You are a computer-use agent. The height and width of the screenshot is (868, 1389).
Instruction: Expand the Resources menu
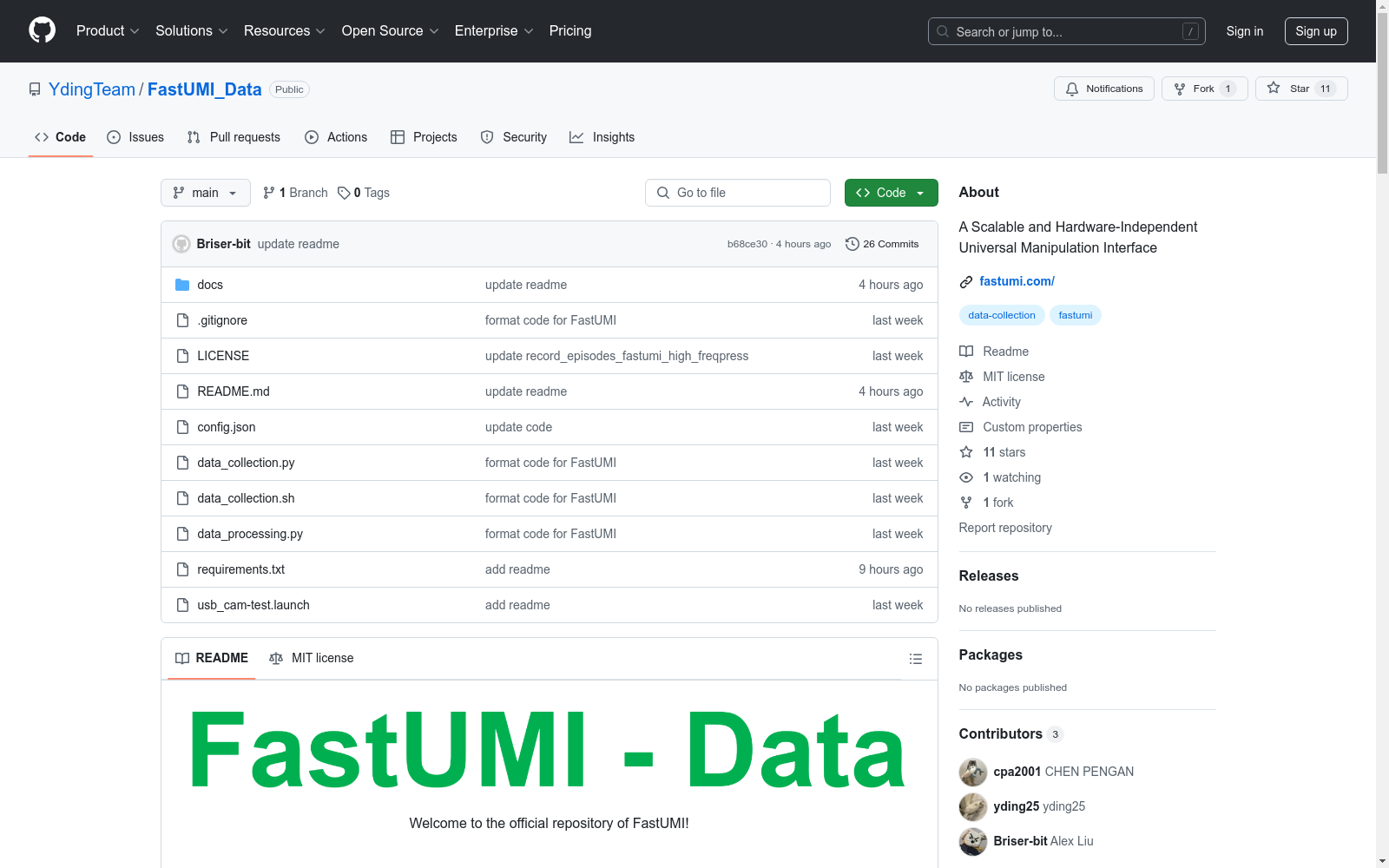point(284,30)
